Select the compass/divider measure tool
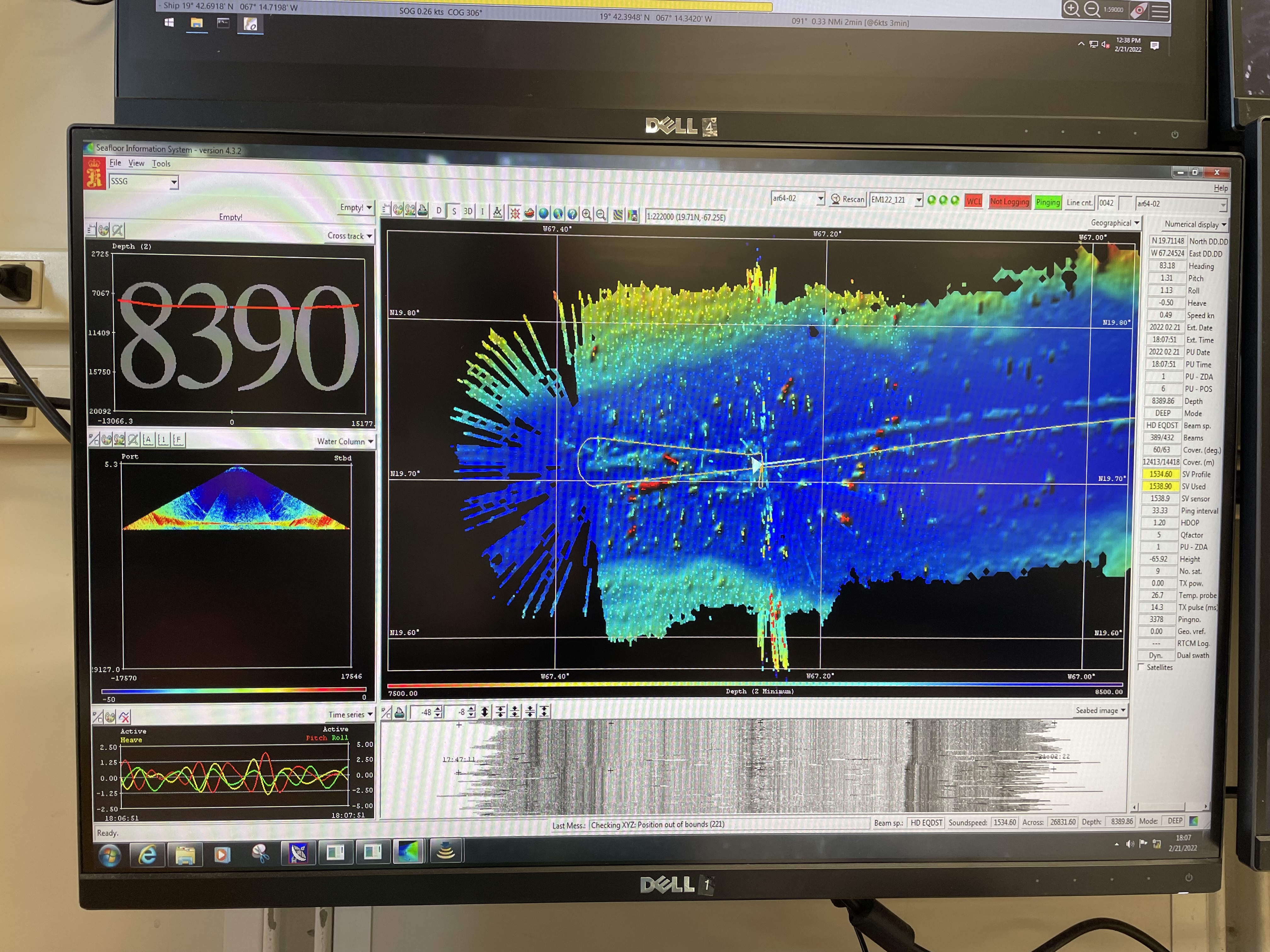 click(x=498, y=212)
